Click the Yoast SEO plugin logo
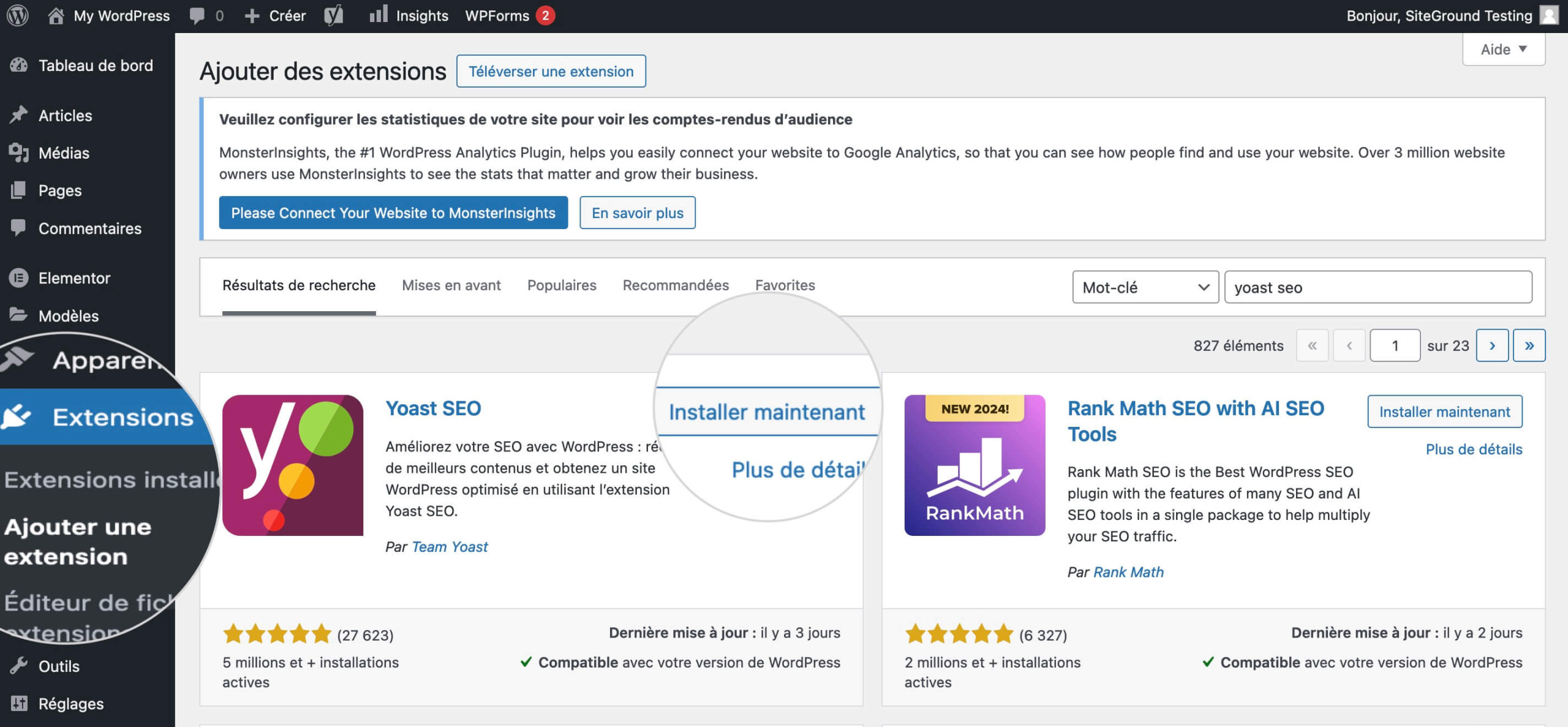This screenshot has height=727, width=1568. (x=293, y=465)
